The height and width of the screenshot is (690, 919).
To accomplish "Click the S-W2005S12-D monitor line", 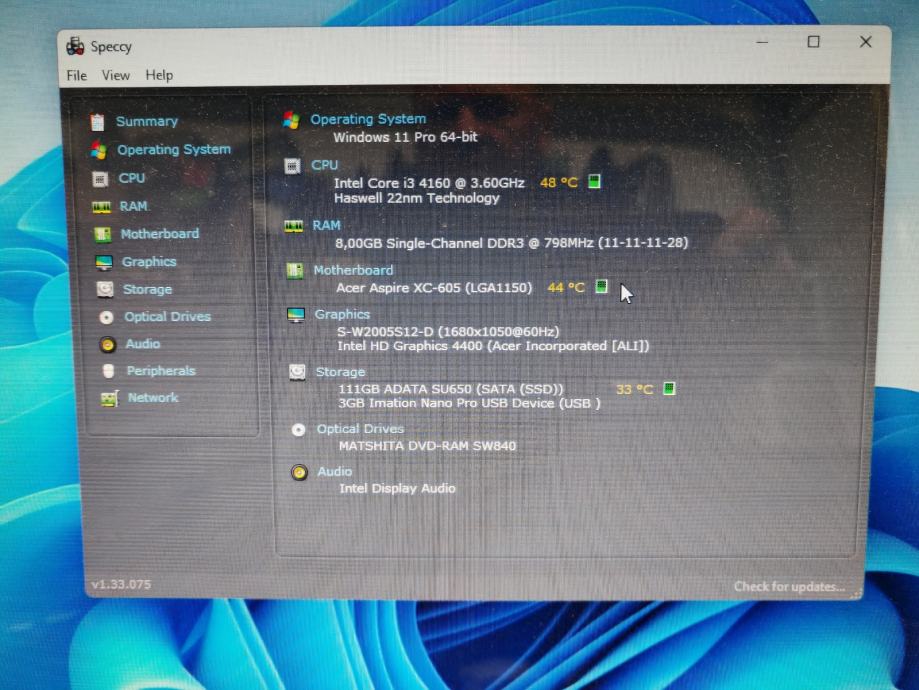I will coord(448,332).
